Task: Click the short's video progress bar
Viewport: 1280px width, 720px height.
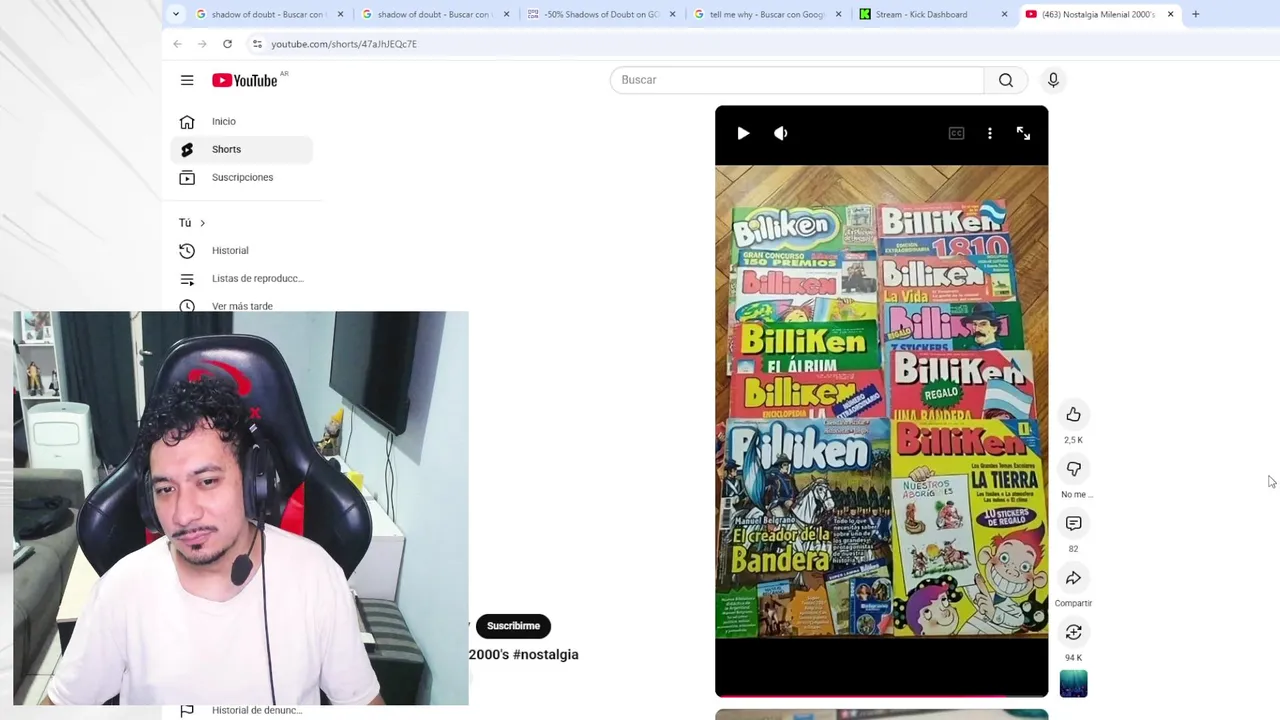Action: pyautogui.click(x=881, y=695)
